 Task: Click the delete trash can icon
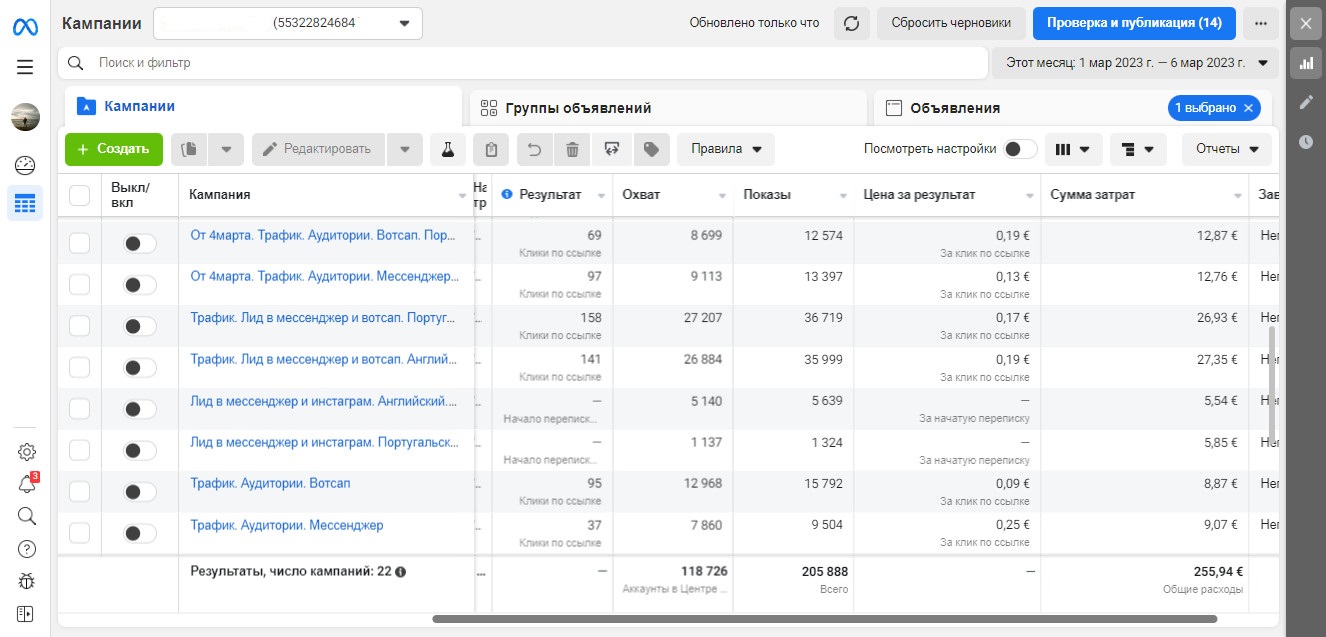tap(572, 150)
